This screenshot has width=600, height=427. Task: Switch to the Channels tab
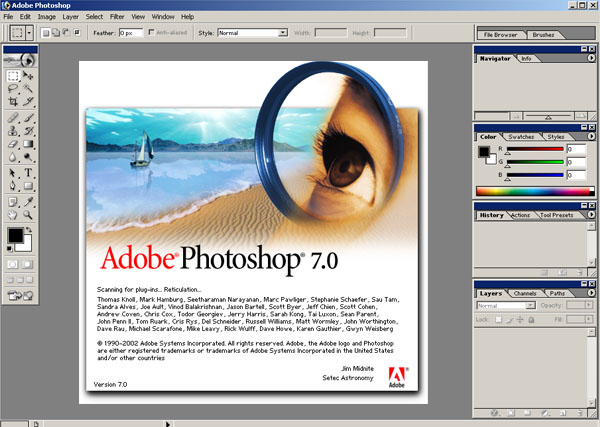pyautogui.click(x=525, y=293)
